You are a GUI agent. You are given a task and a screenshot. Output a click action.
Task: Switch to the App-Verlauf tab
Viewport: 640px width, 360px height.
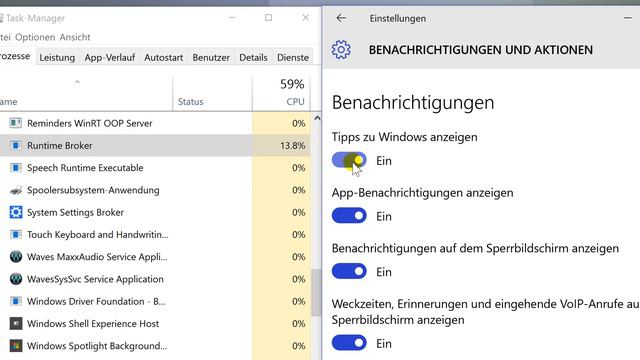click(x=110, y=58)
